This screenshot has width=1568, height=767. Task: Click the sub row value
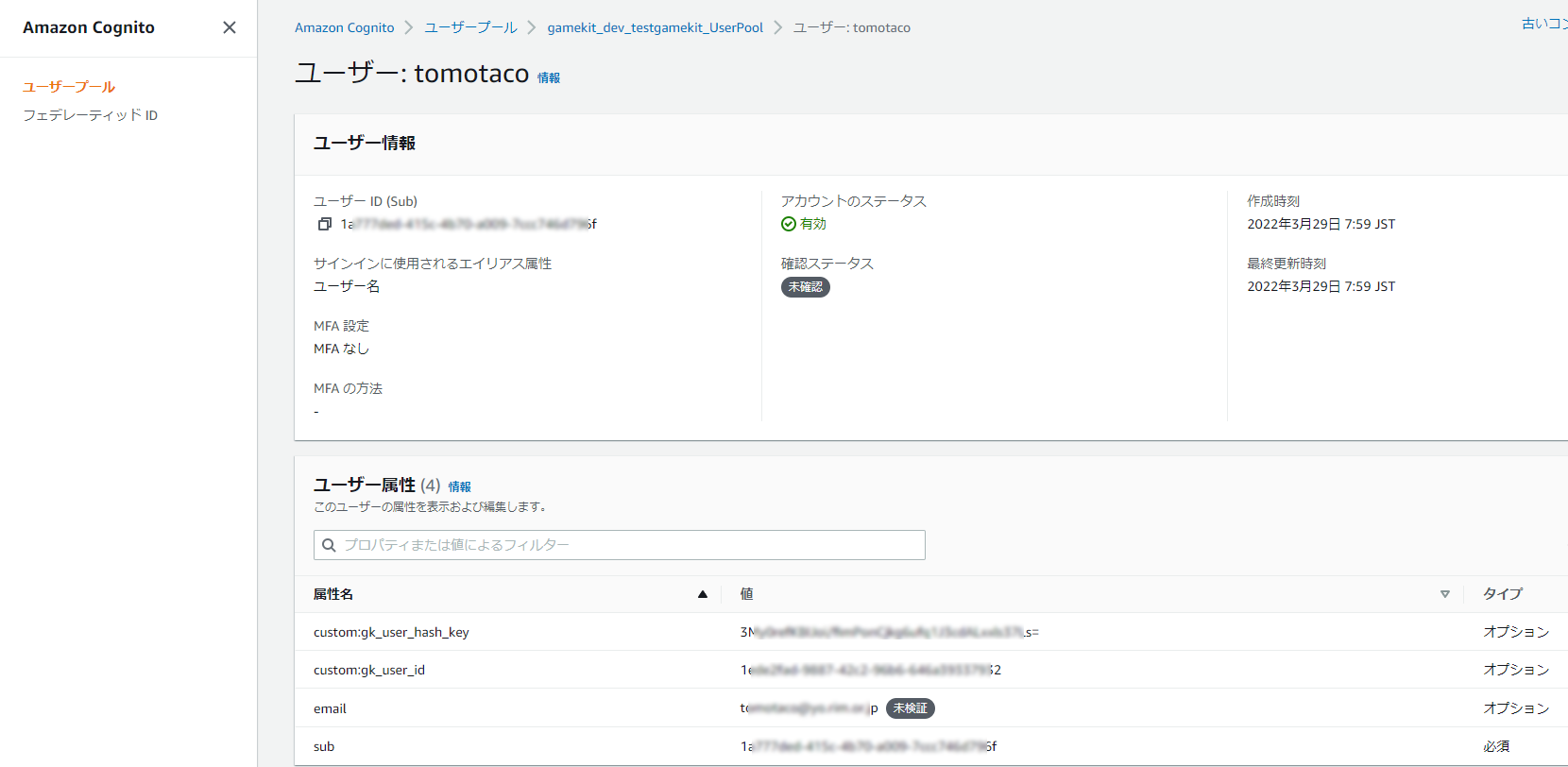[x=868, y=746]
